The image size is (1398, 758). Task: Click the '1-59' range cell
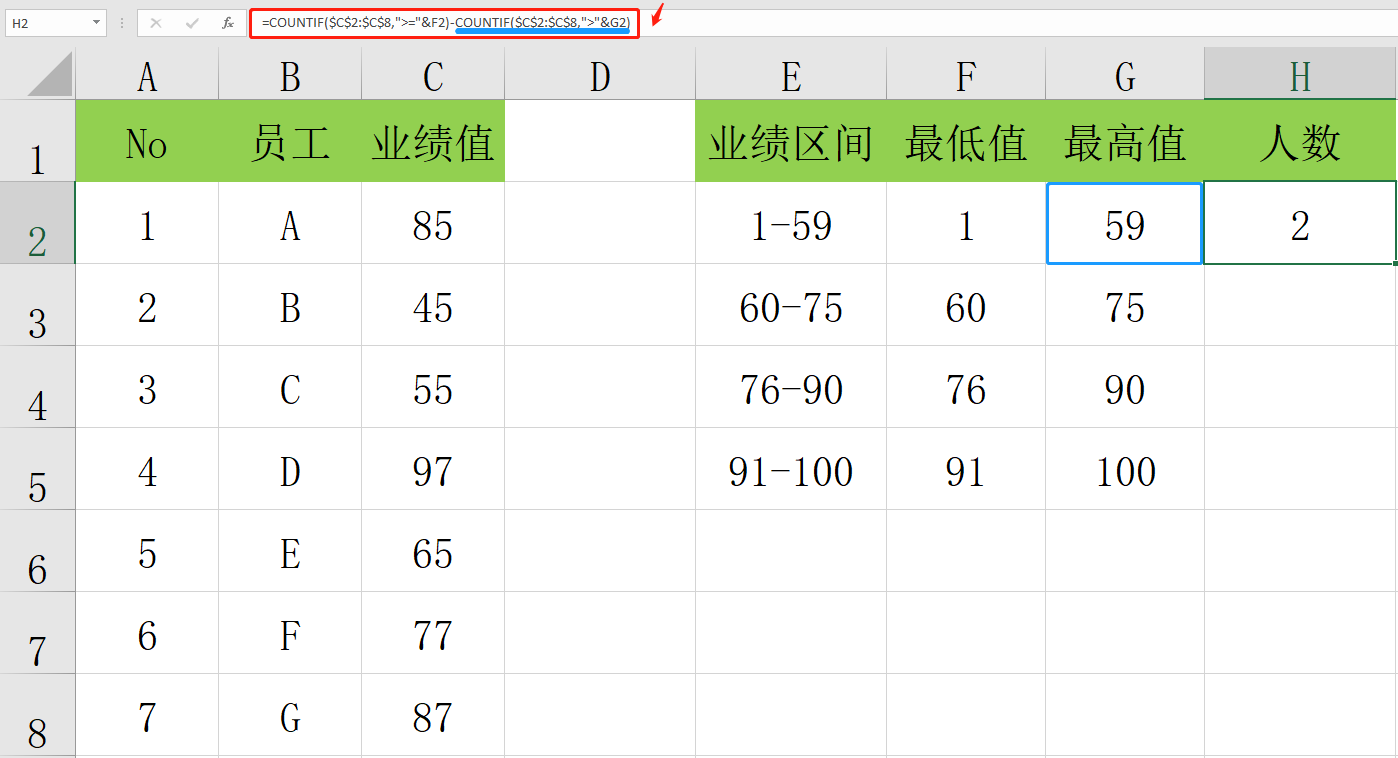pyautogui.click(x=791, y=223)
